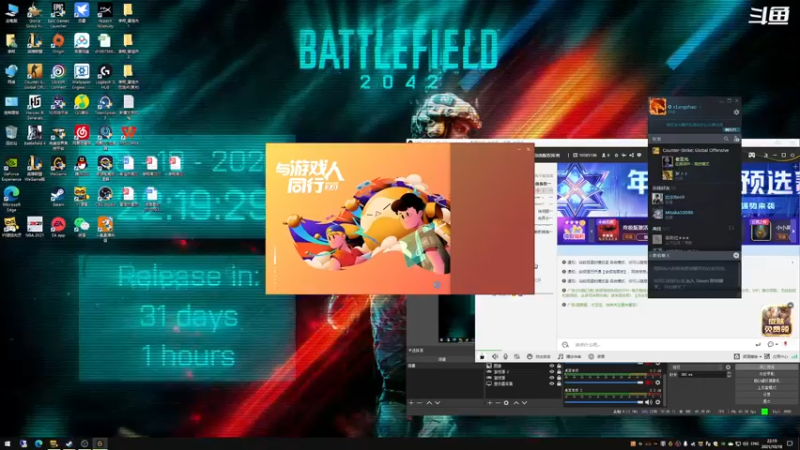Screen dimensions: 800x450
Task: Toggle lock on the 窗口捕获 source
Action: 559,378
